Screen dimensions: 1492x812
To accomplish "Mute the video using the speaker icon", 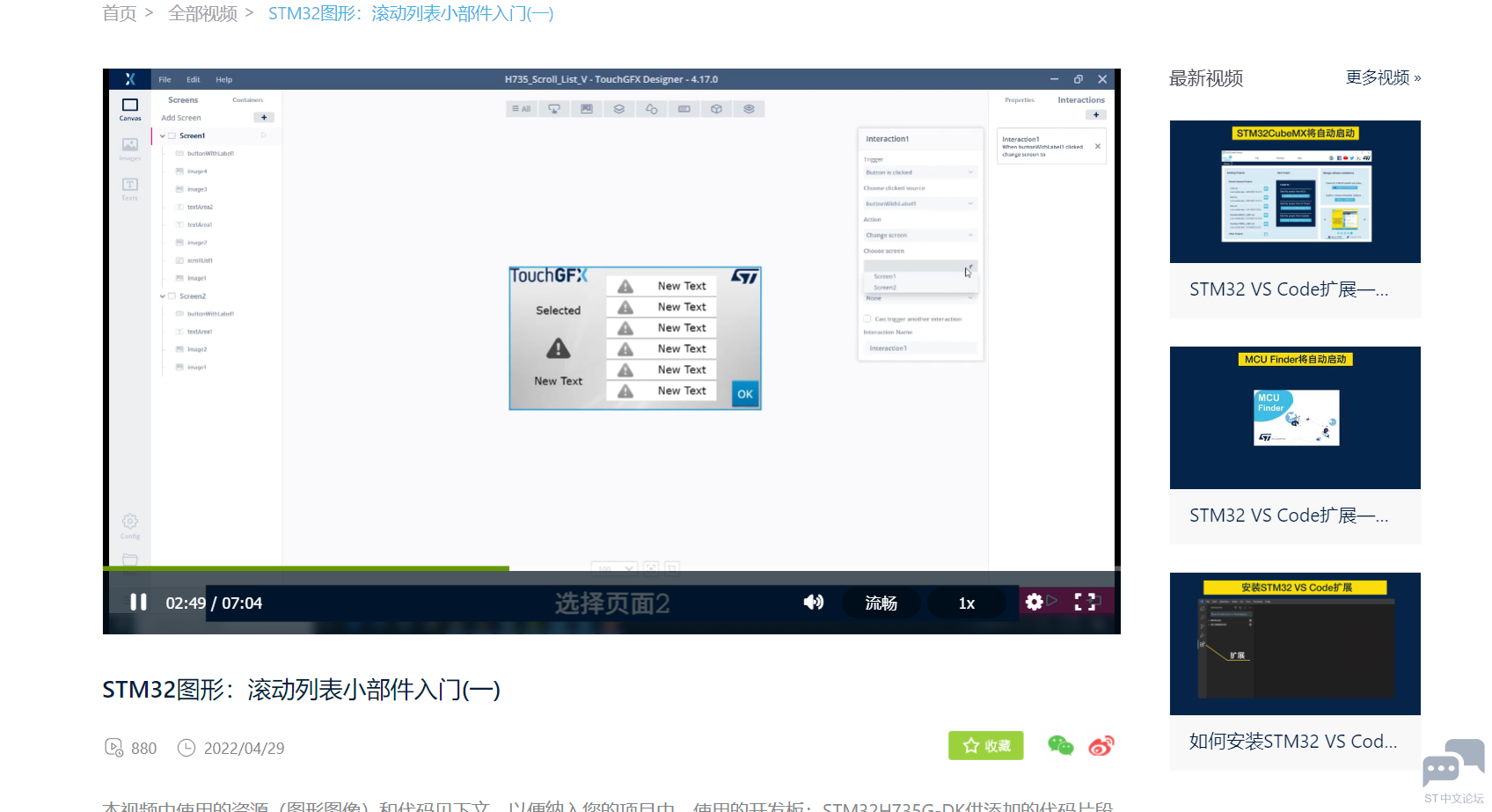I will (814, 602).
